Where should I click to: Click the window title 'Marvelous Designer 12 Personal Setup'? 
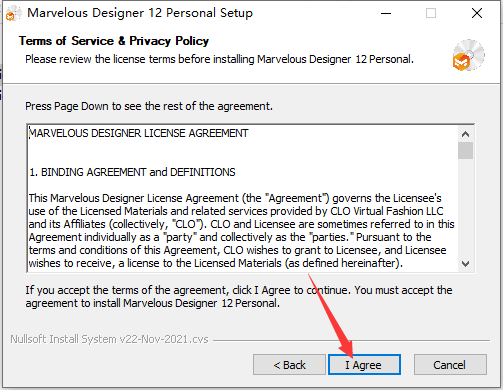point(140,13)
